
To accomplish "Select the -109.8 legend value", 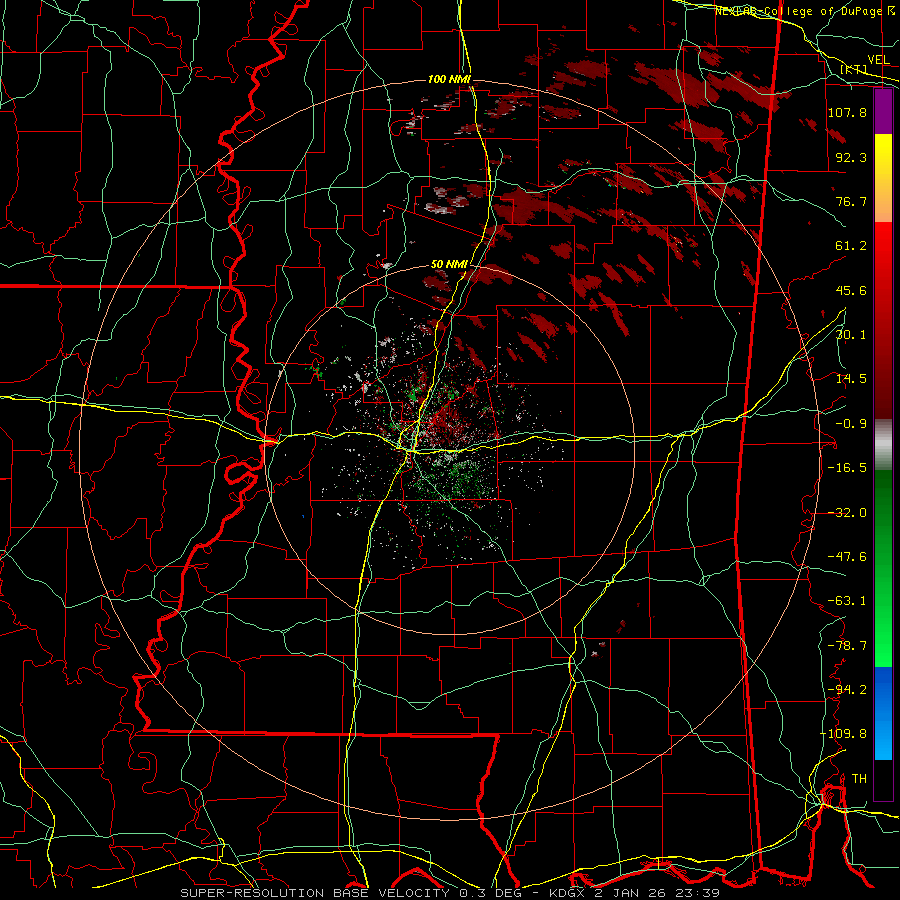I will 843,734.
